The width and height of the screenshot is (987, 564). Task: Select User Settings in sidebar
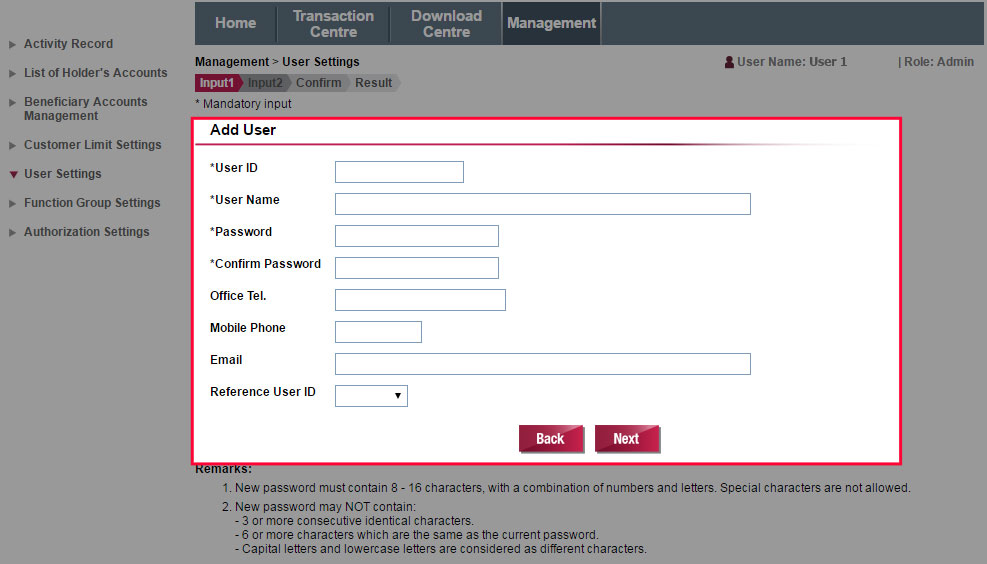pyautogui.click(x=62, y=174)
